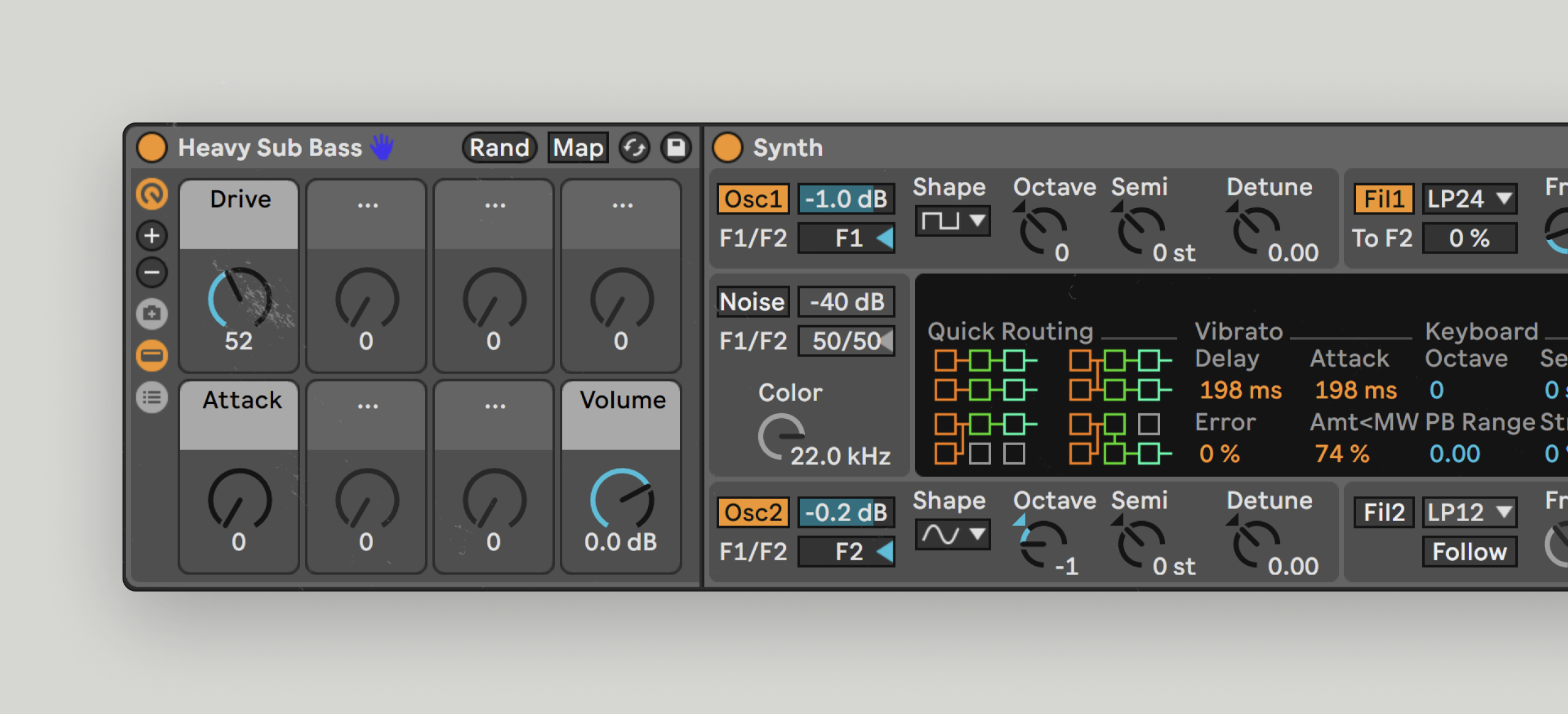The height and width of the screenshot is (714, 1568).
Task: Click the Drive macro knob
Action: coord(239,298)
